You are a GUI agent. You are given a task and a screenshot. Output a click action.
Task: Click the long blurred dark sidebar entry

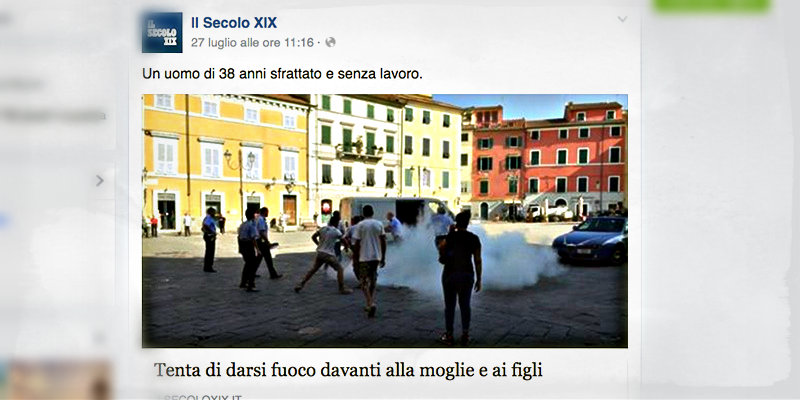click(54, 116)
